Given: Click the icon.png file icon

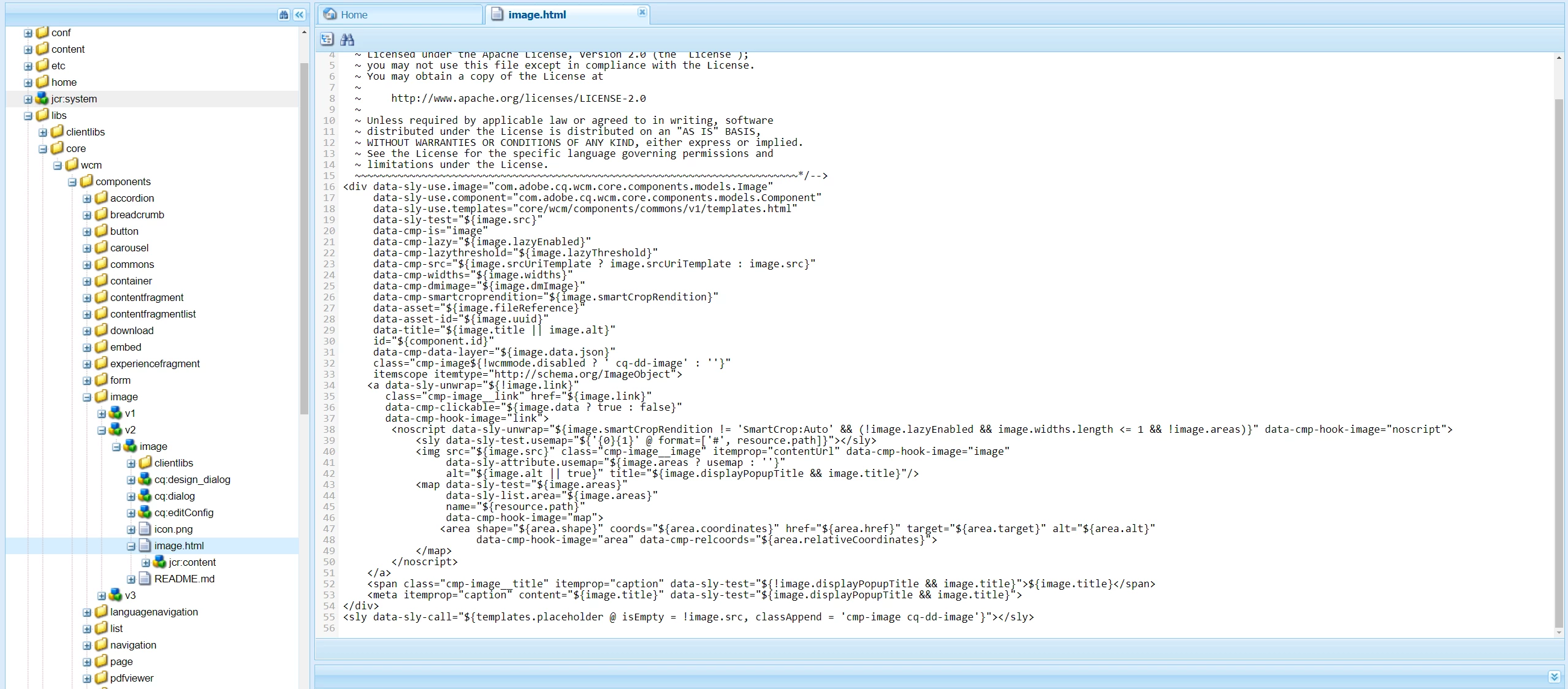Looking at the screenshot, I should (x=145, y=529).
